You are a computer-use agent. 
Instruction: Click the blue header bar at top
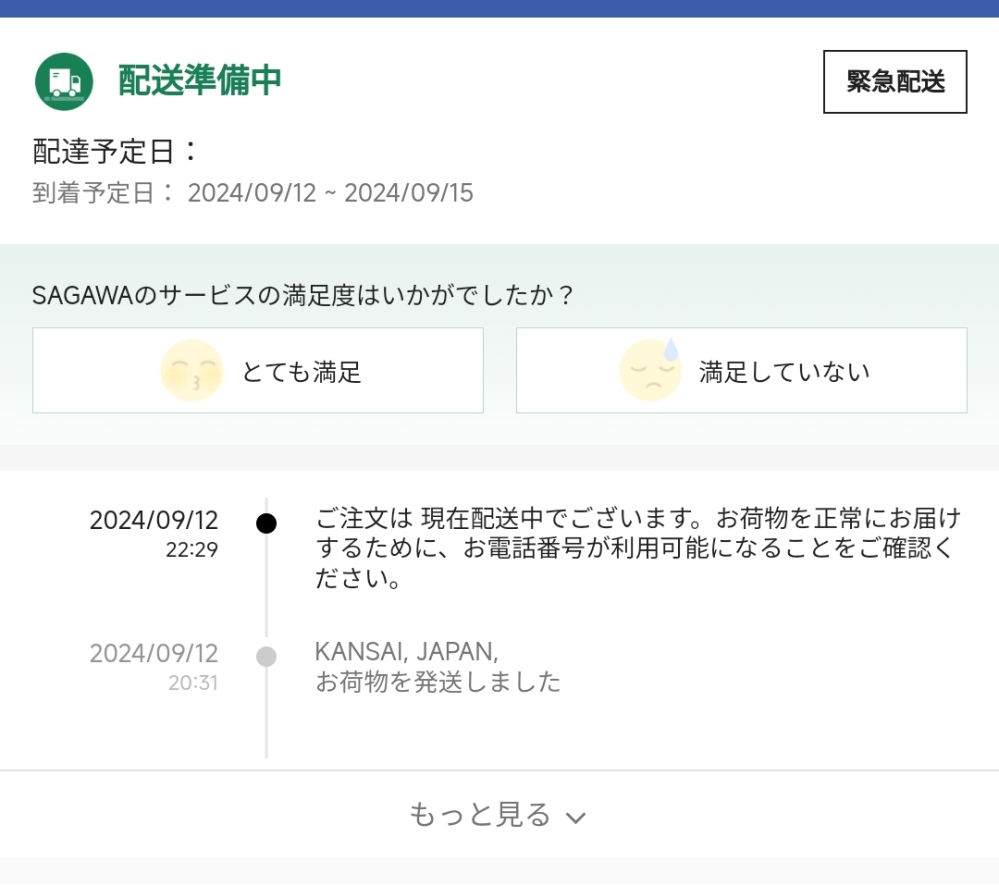point(500,8)
